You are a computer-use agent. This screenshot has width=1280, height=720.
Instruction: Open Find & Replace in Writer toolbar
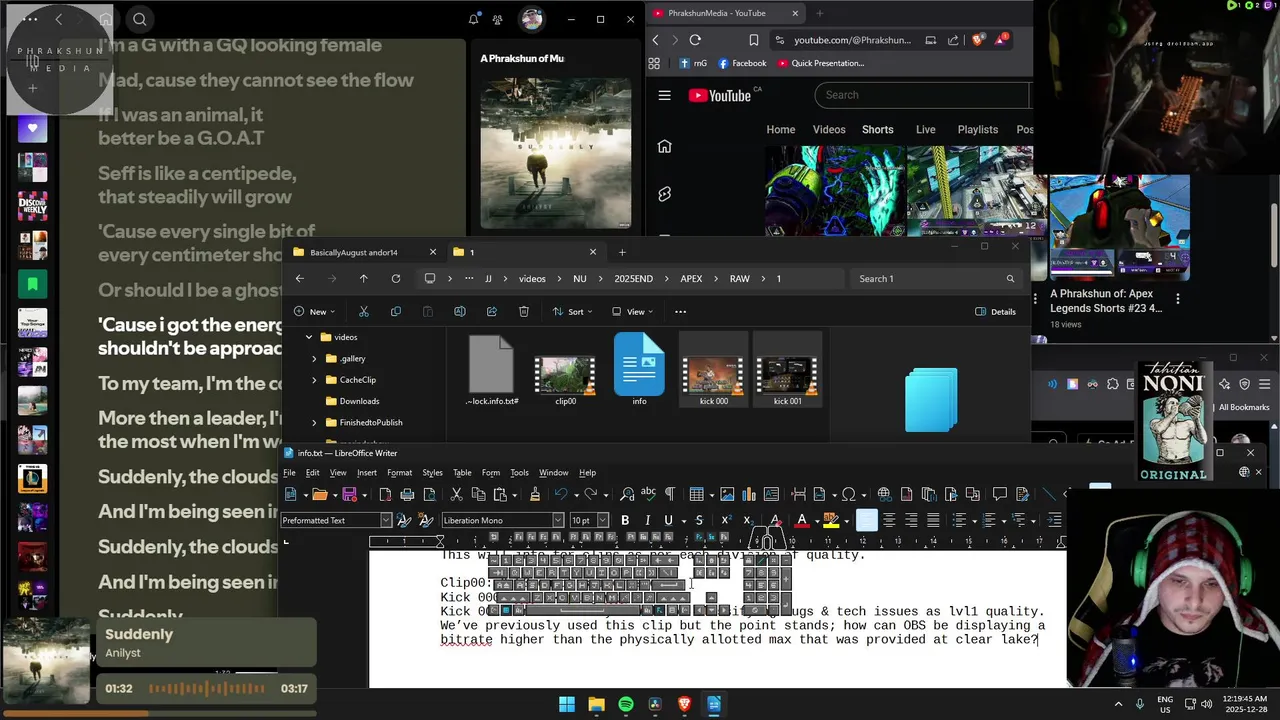(x=627, y=494)
